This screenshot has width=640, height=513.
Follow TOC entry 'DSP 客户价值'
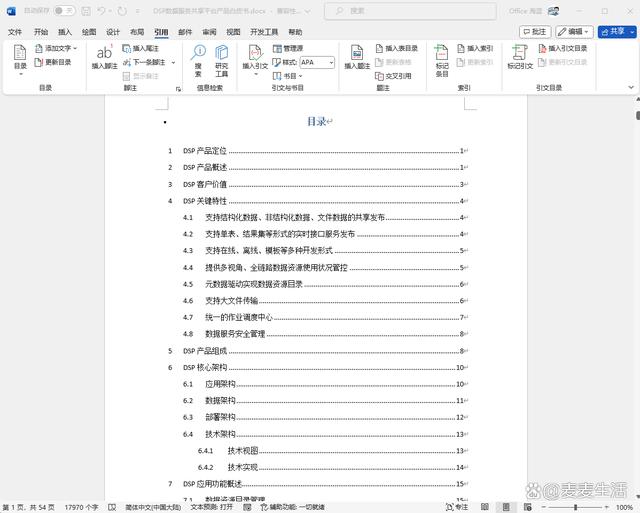(x=317, y=184)
